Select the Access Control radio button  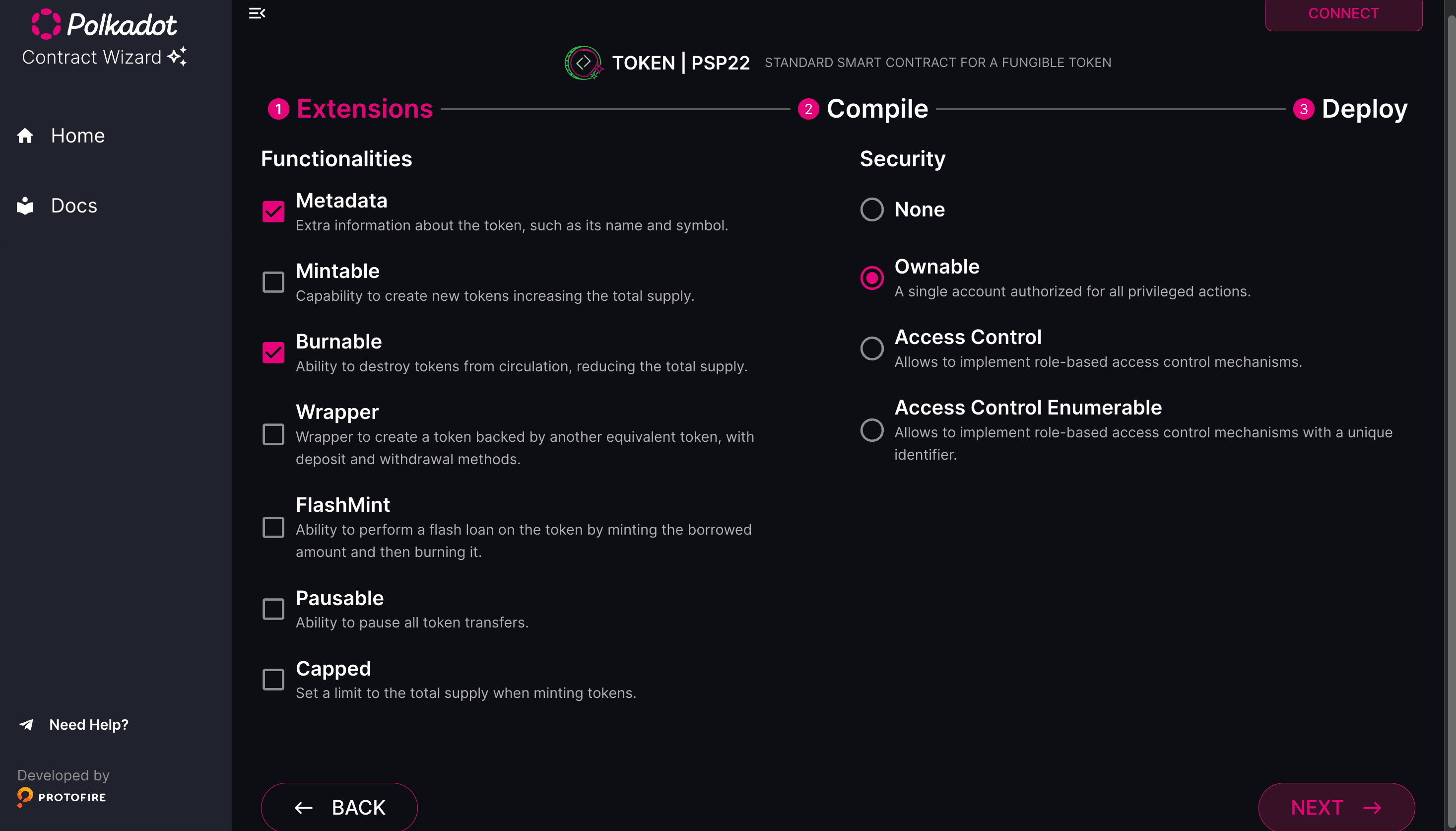pos(870,348)
